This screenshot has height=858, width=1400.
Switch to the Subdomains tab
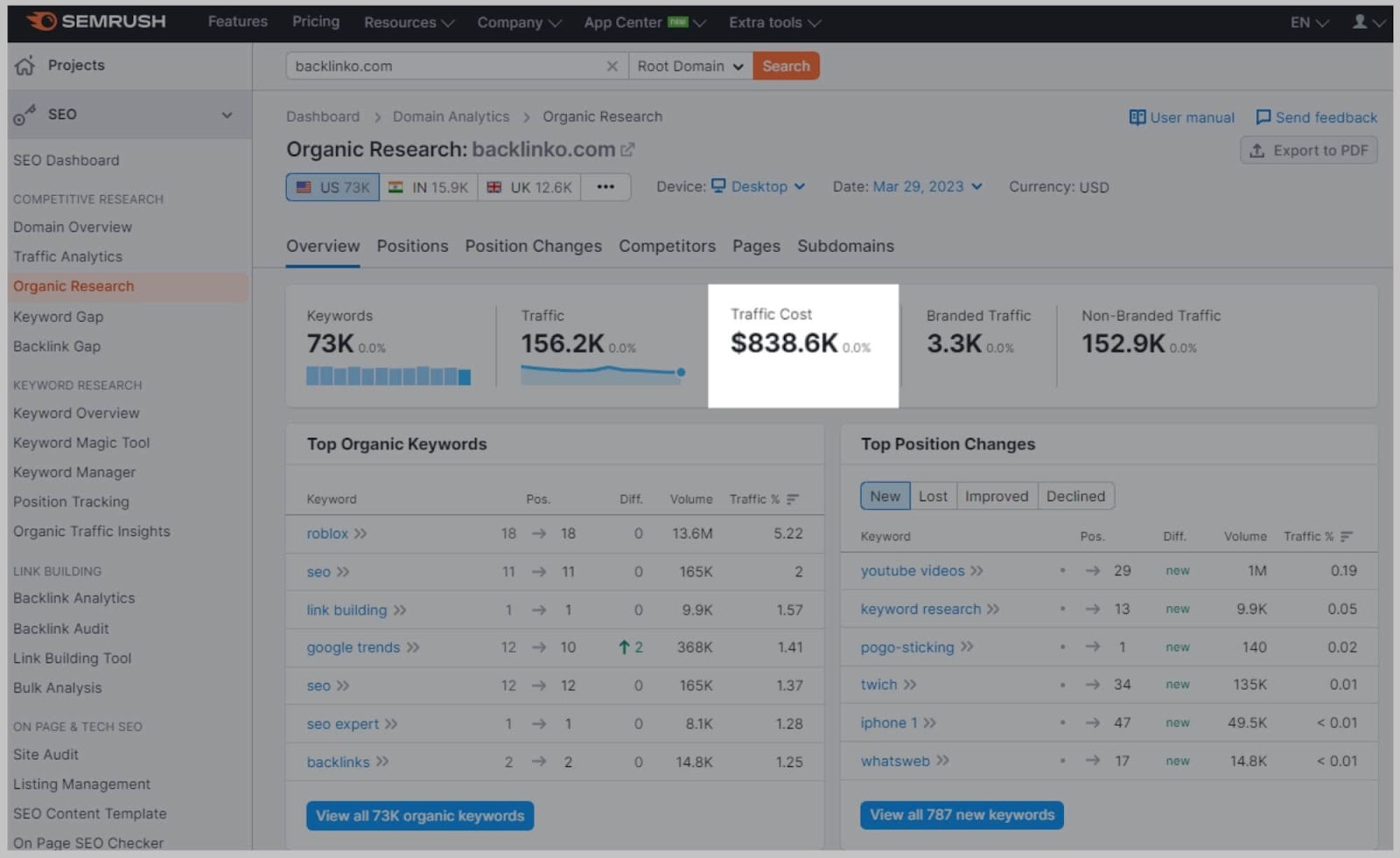pos(845,246)
